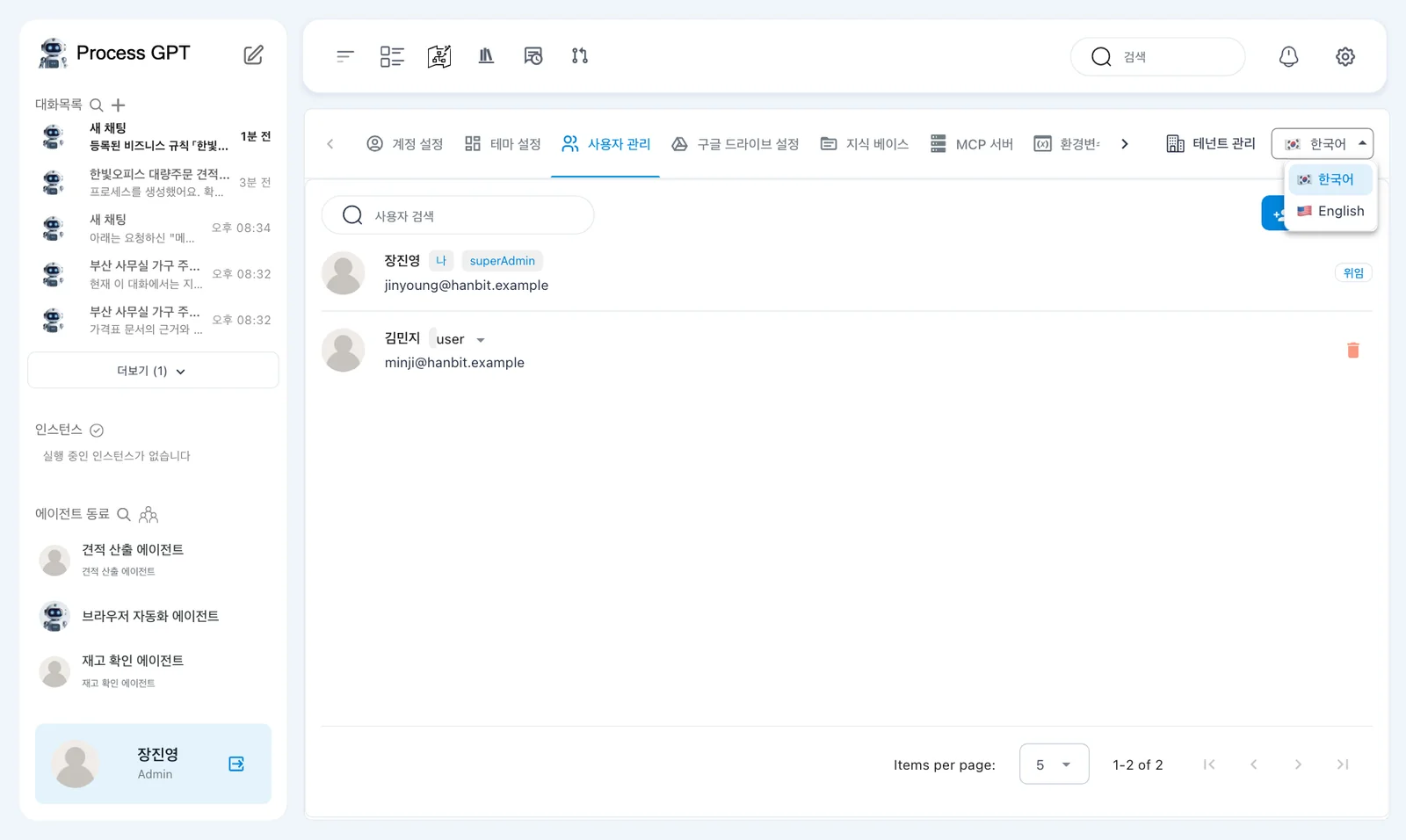Expand 더보기 (1) conversation list
The image size is (1406, 840).
153,371
